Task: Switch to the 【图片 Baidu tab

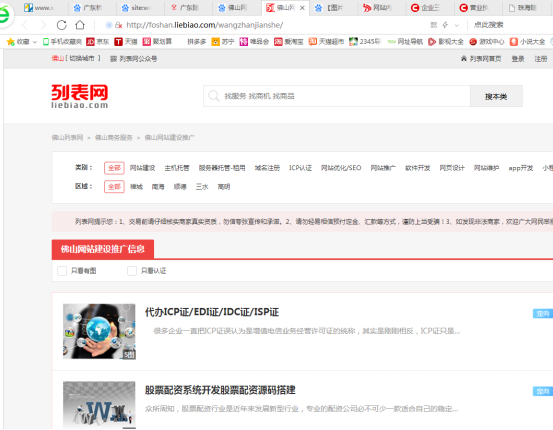Action: (x=333, y=8)
